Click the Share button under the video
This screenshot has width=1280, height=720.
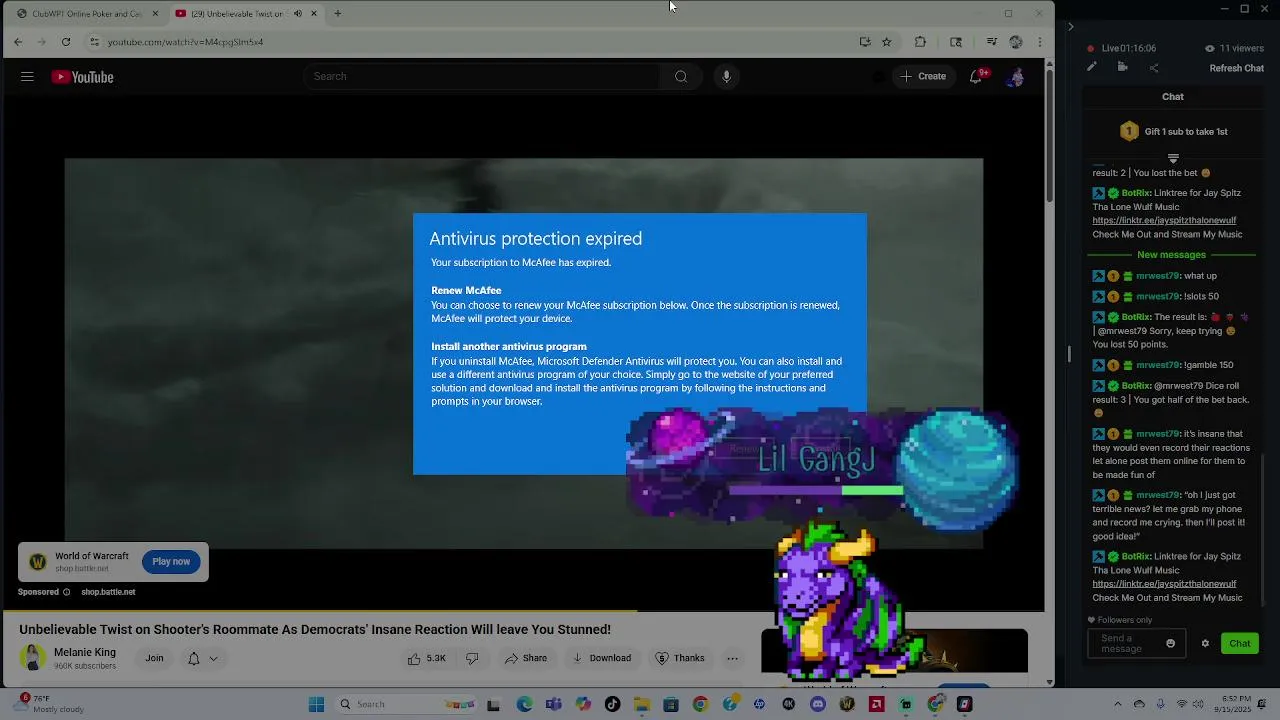tap(526, 658)
